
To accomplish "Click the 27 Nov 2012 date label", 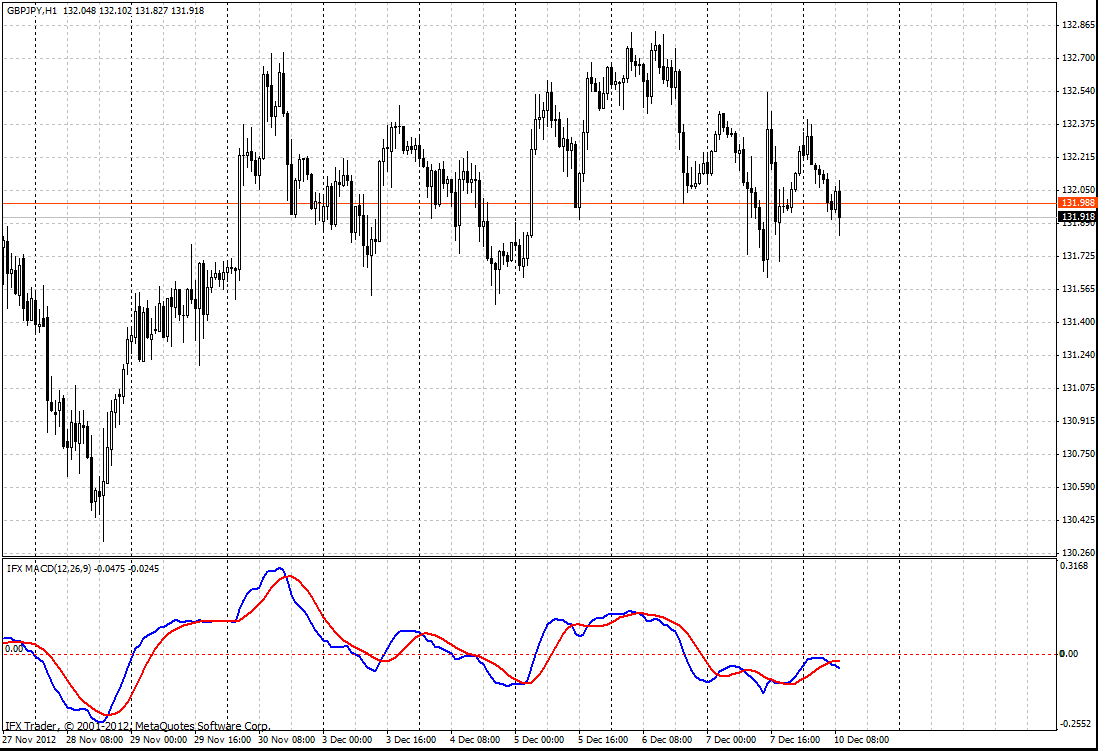I will [30, 740].
